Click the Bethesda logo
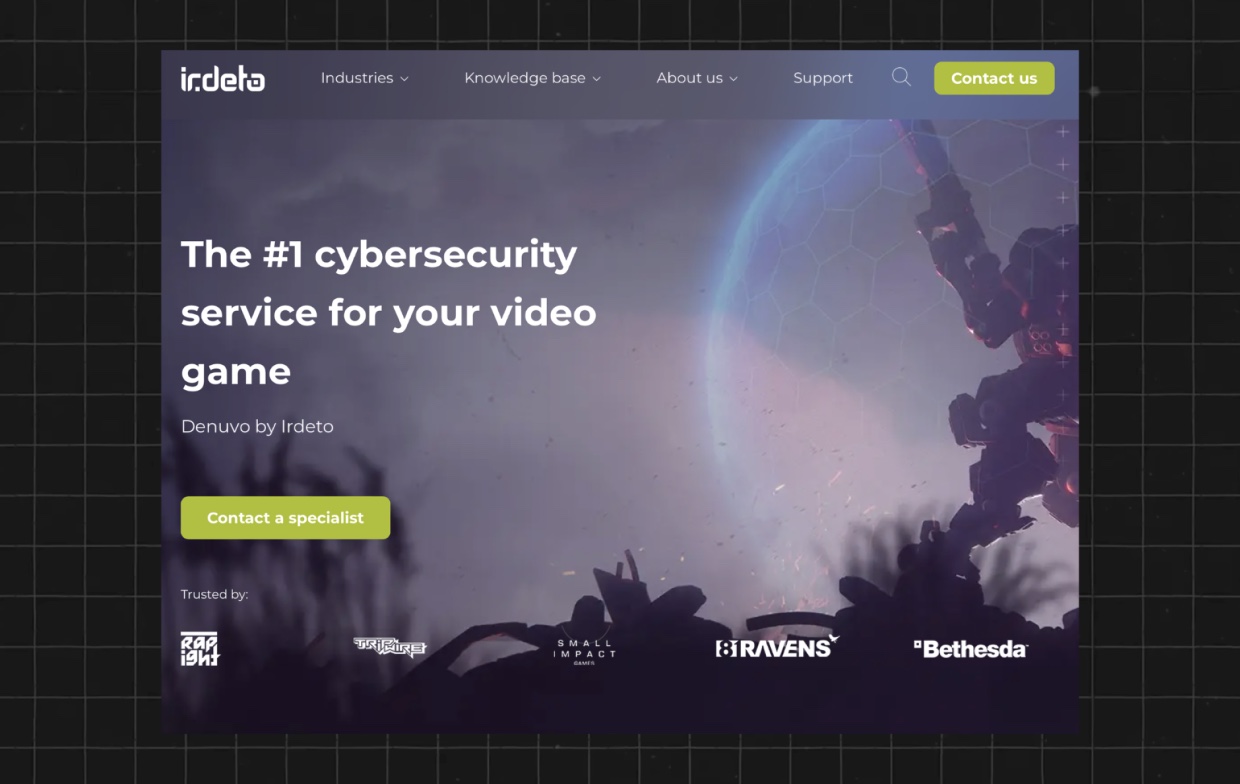 (970, 649)
